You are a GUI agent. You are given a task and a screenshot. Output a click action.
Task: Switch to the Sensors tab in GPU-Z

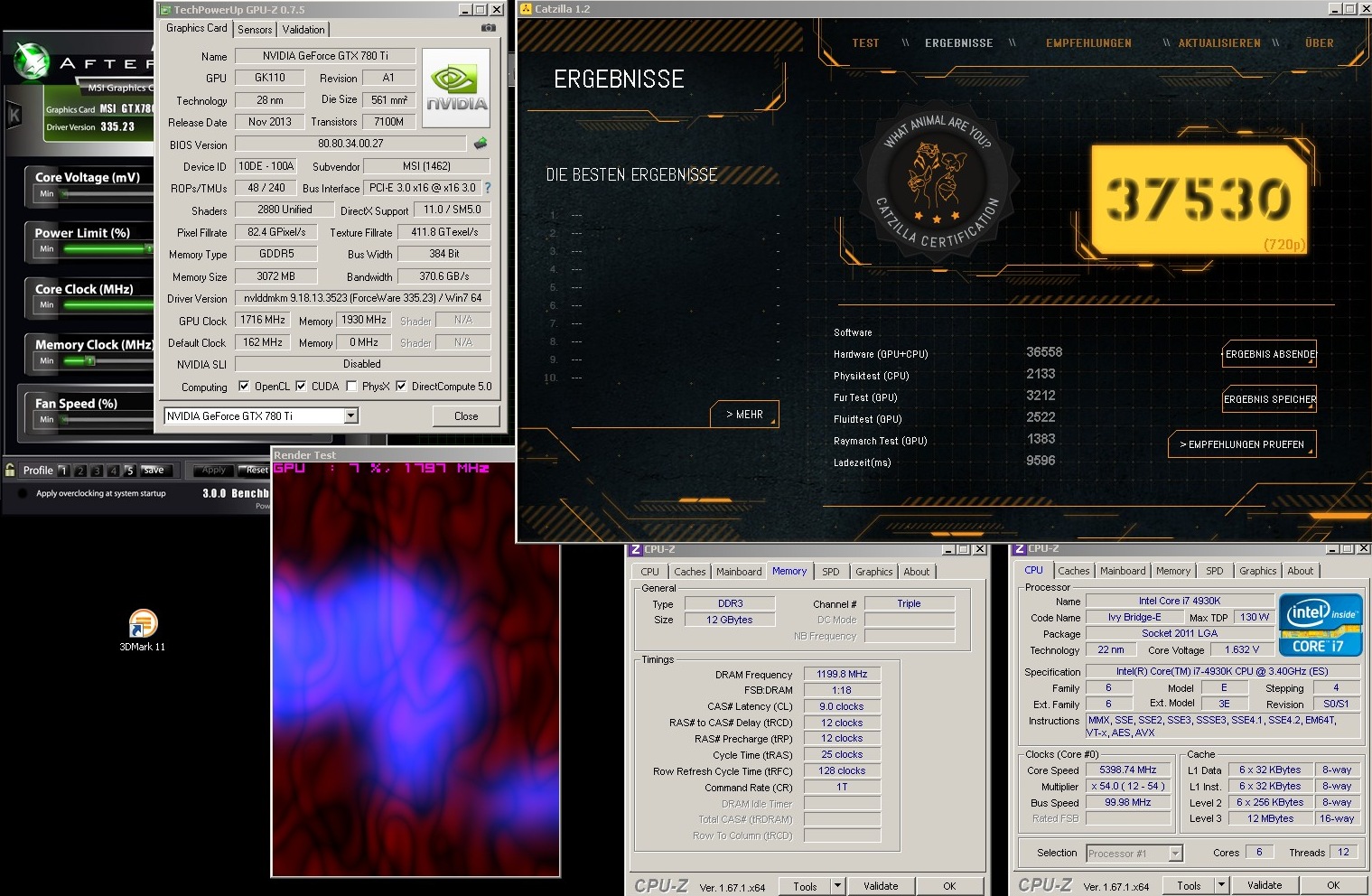click(255, 30)
